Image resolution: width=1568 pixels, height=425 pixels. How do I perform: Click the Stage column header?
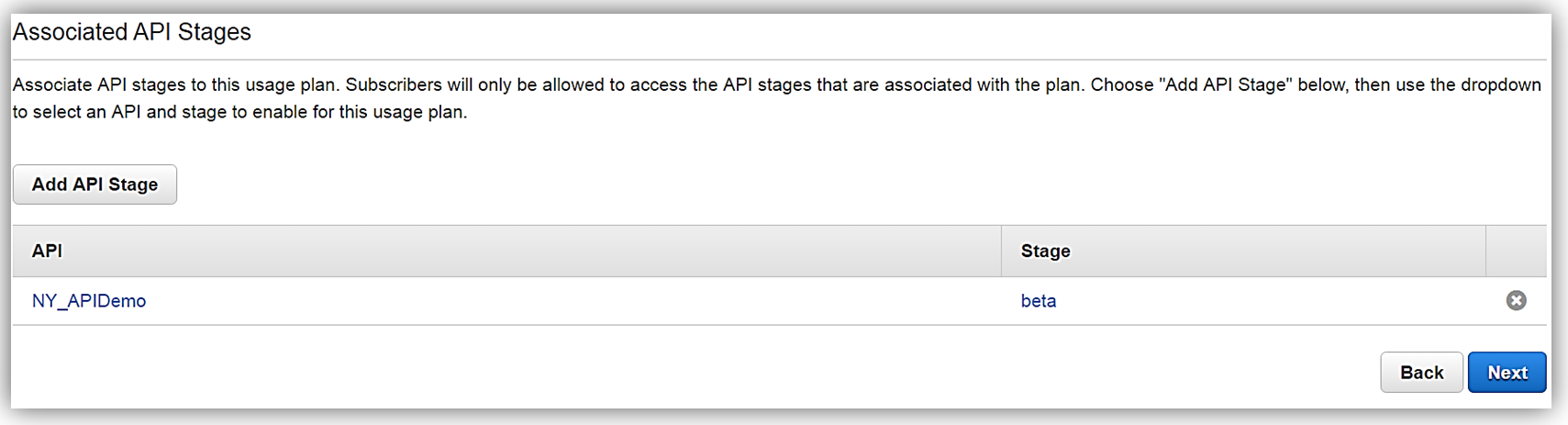coord(1045,252)
